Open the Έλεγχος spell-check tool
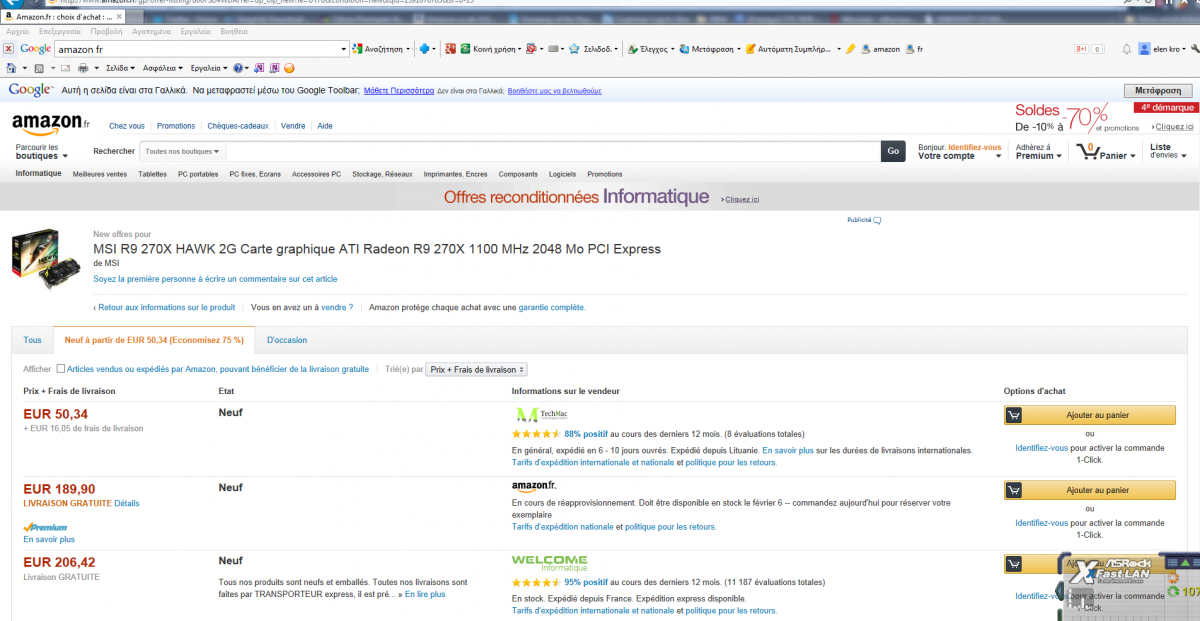Viewport: 1200px width, 621px height. coord(651,48)
